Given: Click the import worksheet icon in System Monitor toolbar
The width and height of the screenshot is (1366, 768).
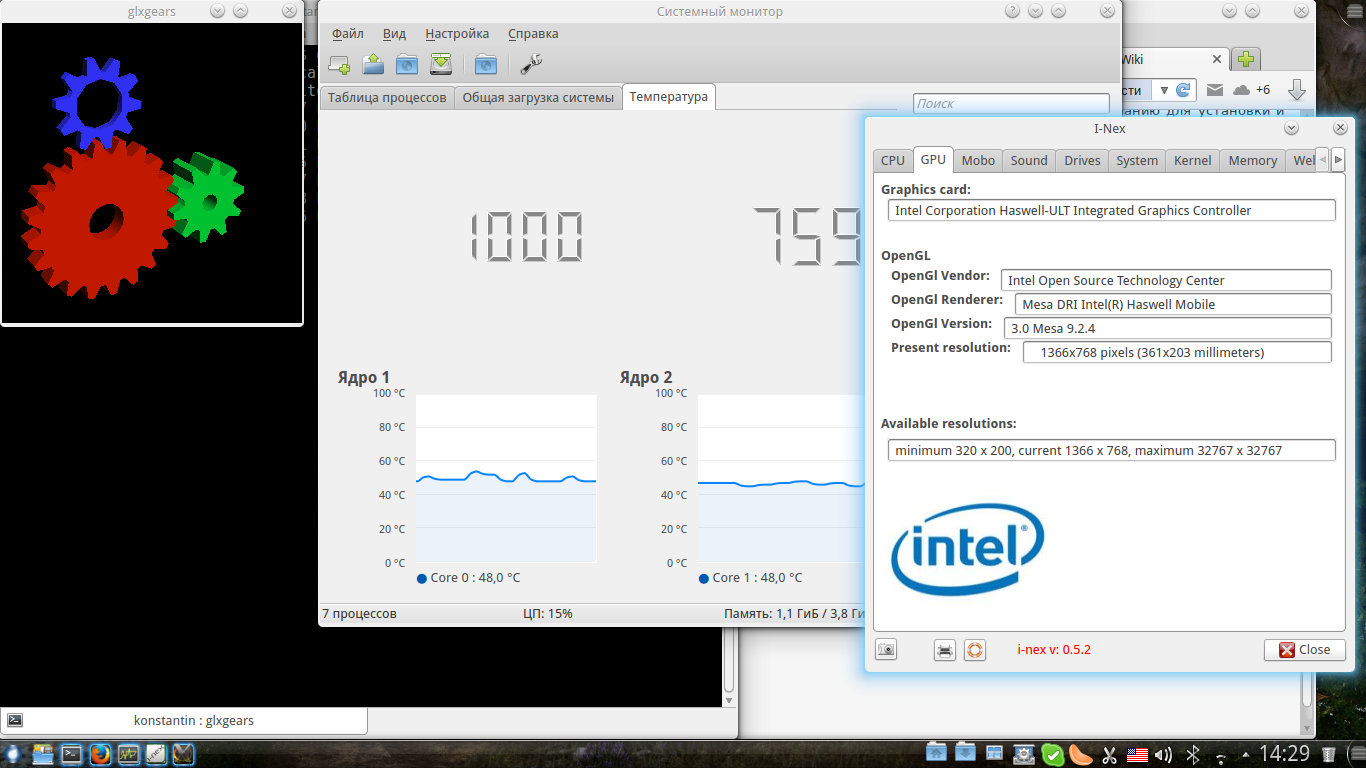Looking at the screenshot, I should (x=373, y=65).
